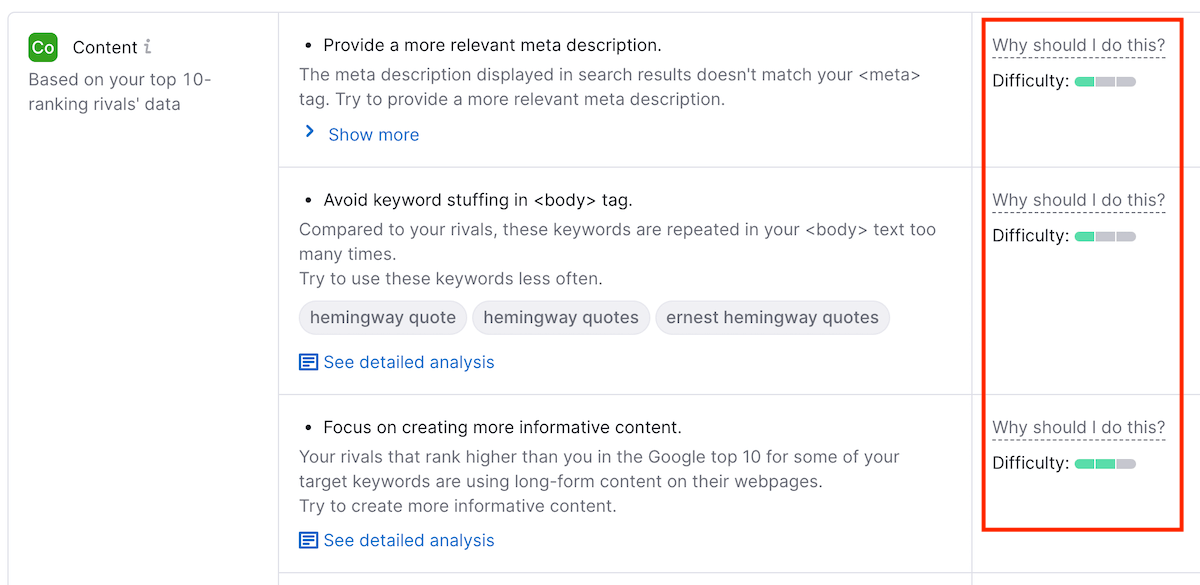The height and width of the screenshot is (585, 1200).
Task: Click the informative content difficulty bar
Action: click(x=1105, y=463)
